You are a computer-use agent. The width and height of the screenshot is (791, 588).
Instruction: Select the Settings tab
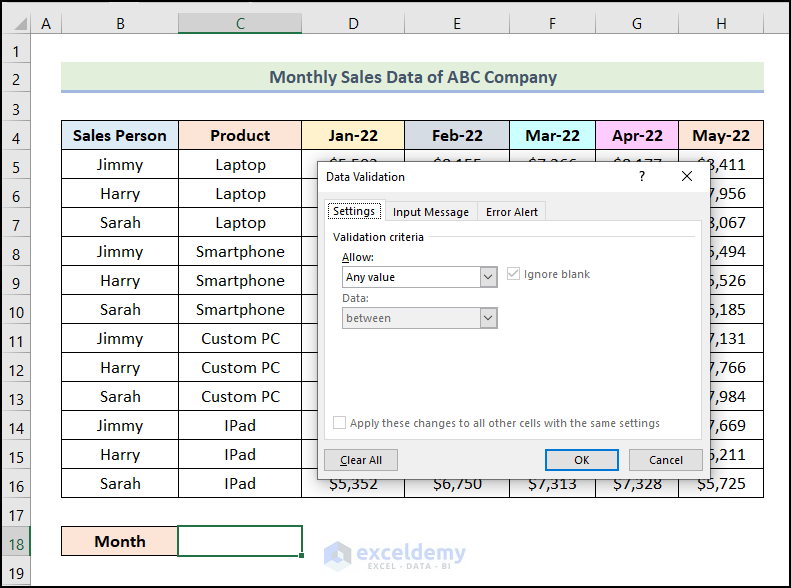[x=354, y=212]
